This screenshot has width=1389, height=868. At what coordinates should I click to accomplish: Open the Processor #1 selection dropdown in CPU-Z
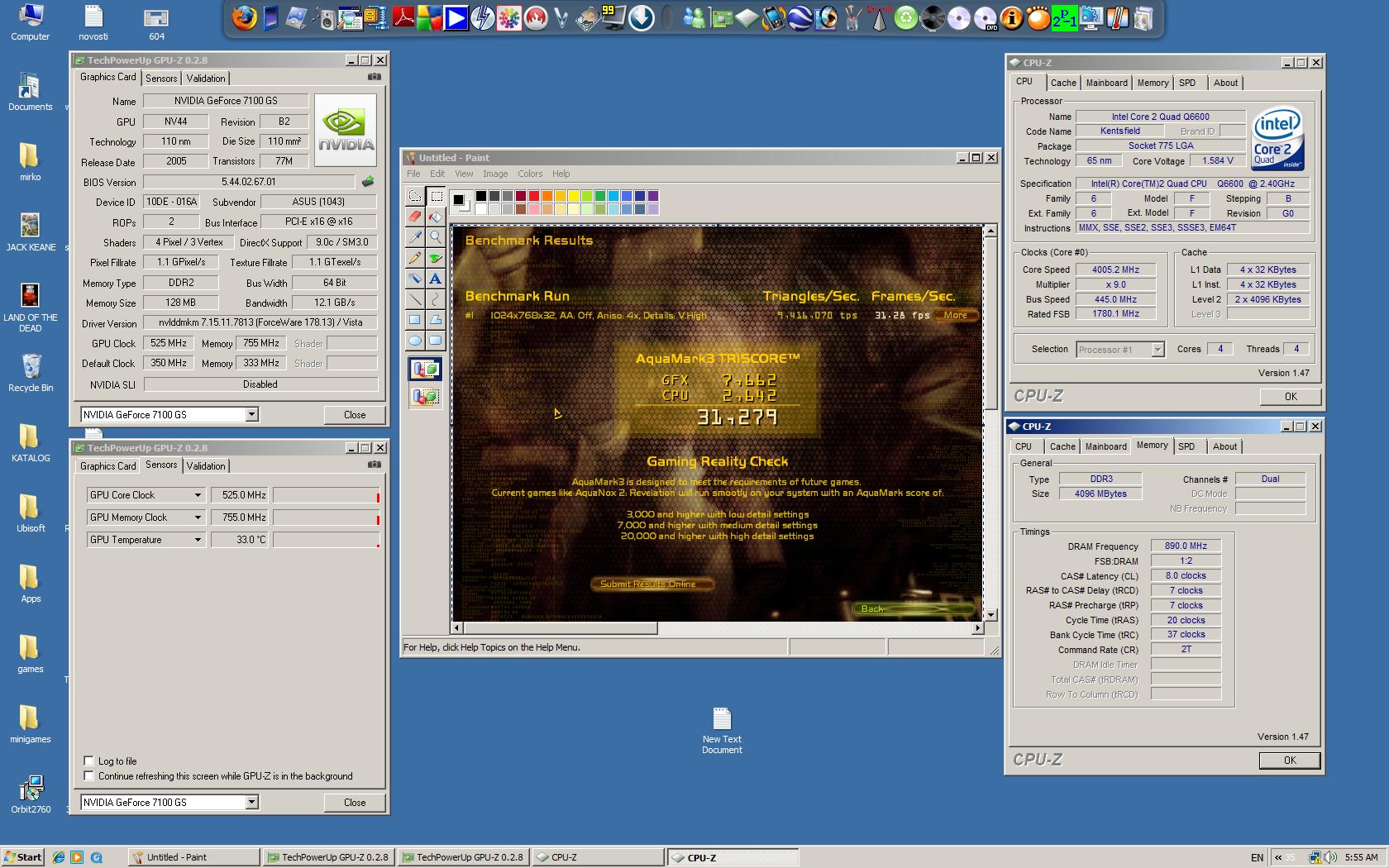pos(1157,350)
